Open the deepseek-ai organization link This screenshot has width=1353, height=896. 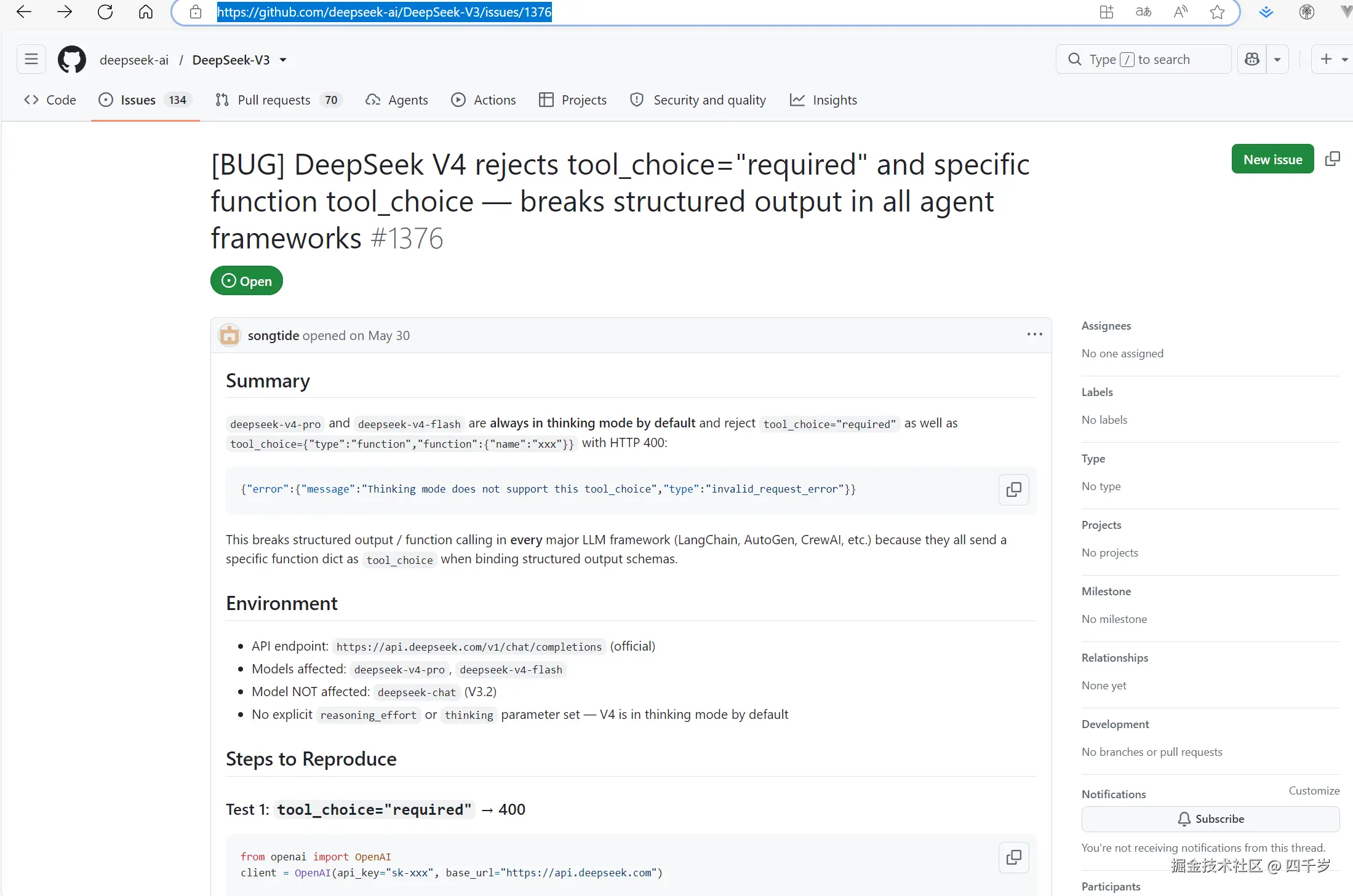[134, 60]
